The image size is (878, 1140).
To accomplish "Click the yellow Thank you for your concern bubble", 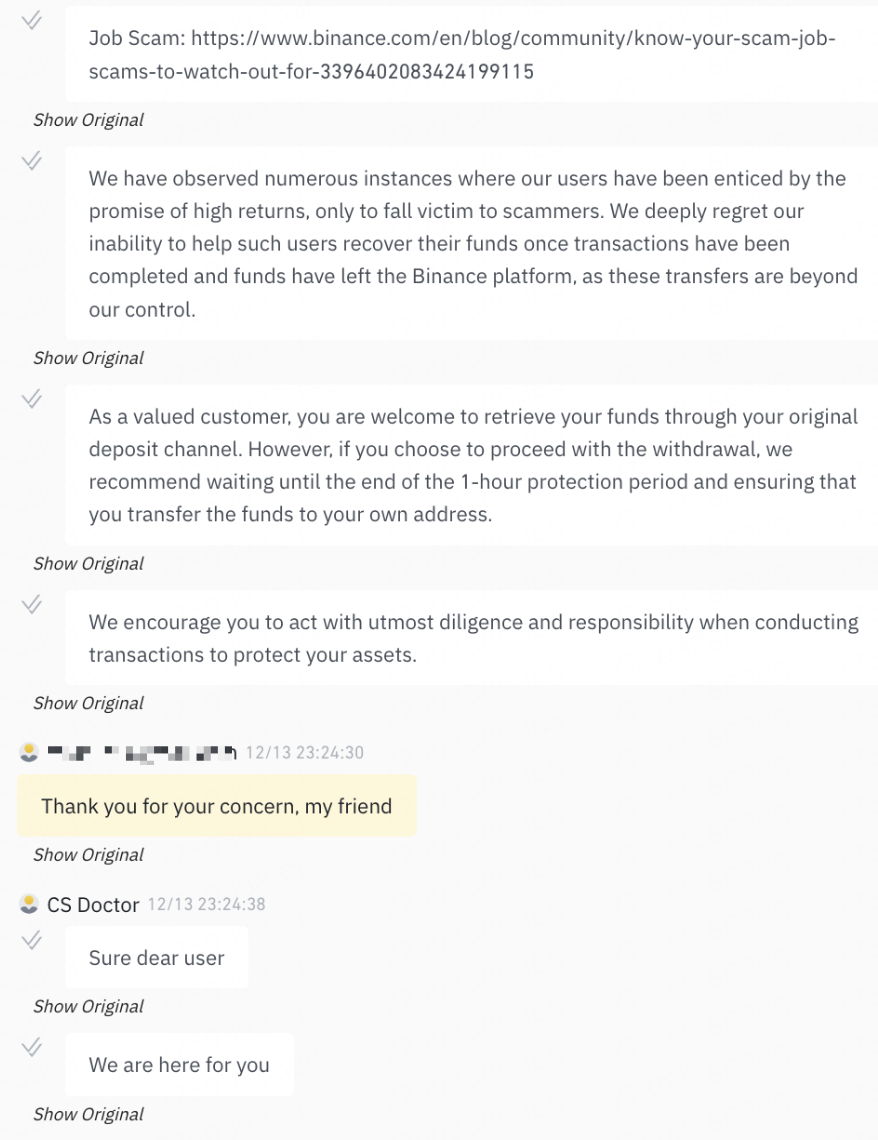I will pos(216,806).
